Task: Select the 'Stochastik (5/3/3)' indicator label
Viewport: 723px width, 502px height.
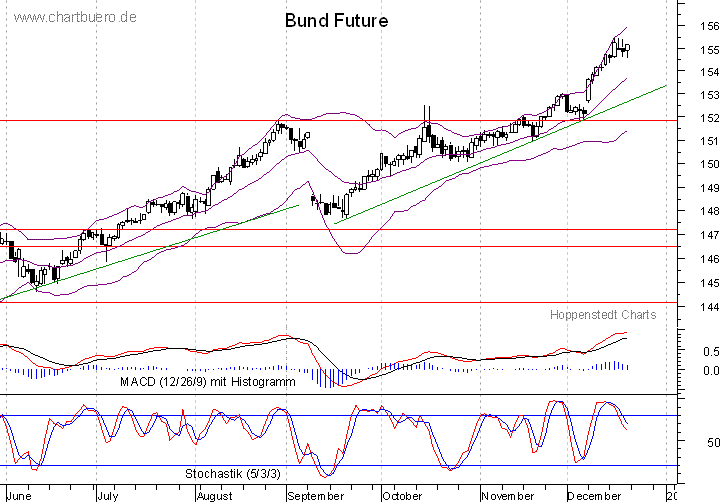Action: (x=233, y=473)
